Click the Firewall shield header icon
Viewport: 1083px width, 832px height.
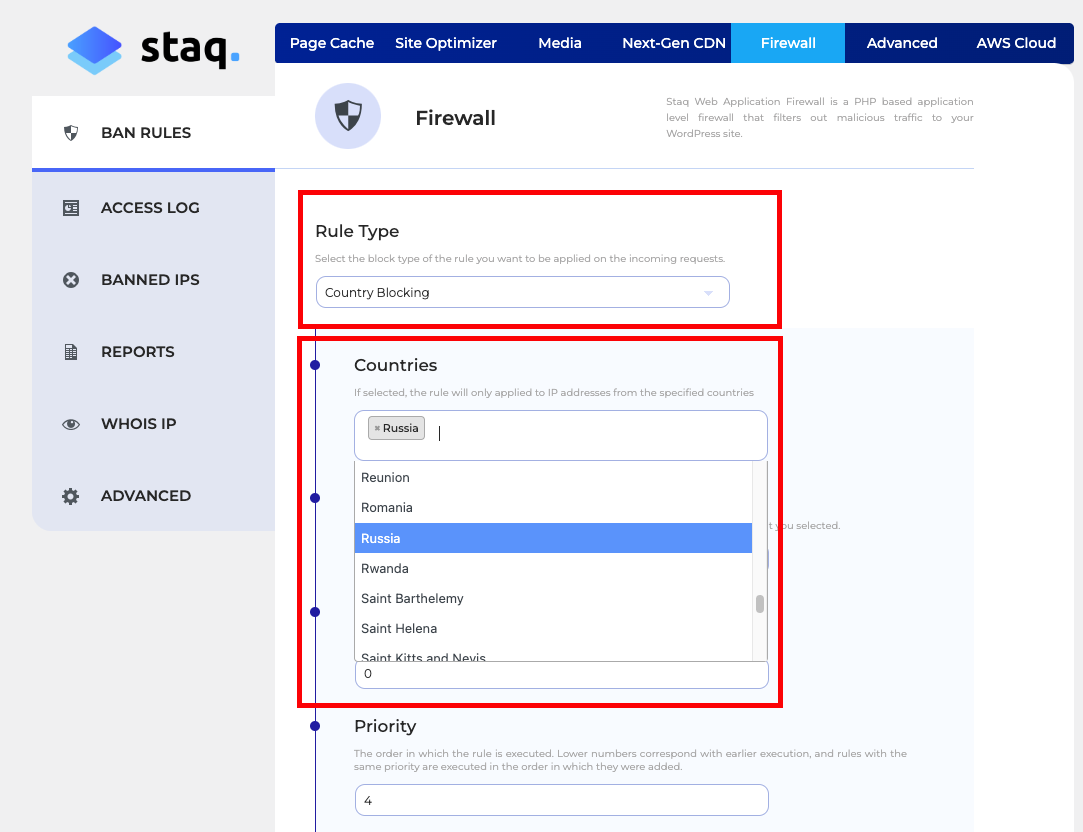[x=348, y=116]
